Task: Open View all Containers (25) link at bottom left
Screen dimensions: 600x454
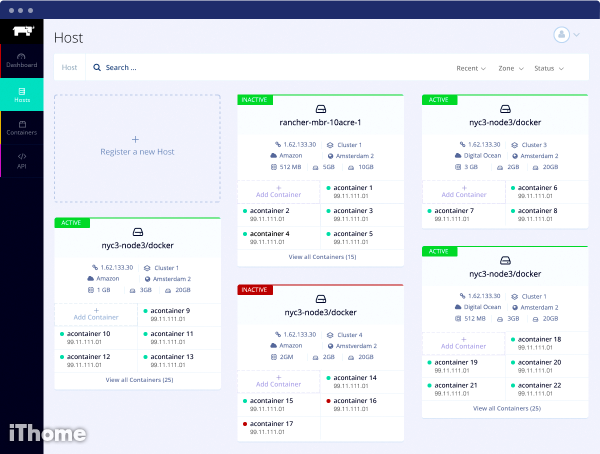Action: (139, 380)
